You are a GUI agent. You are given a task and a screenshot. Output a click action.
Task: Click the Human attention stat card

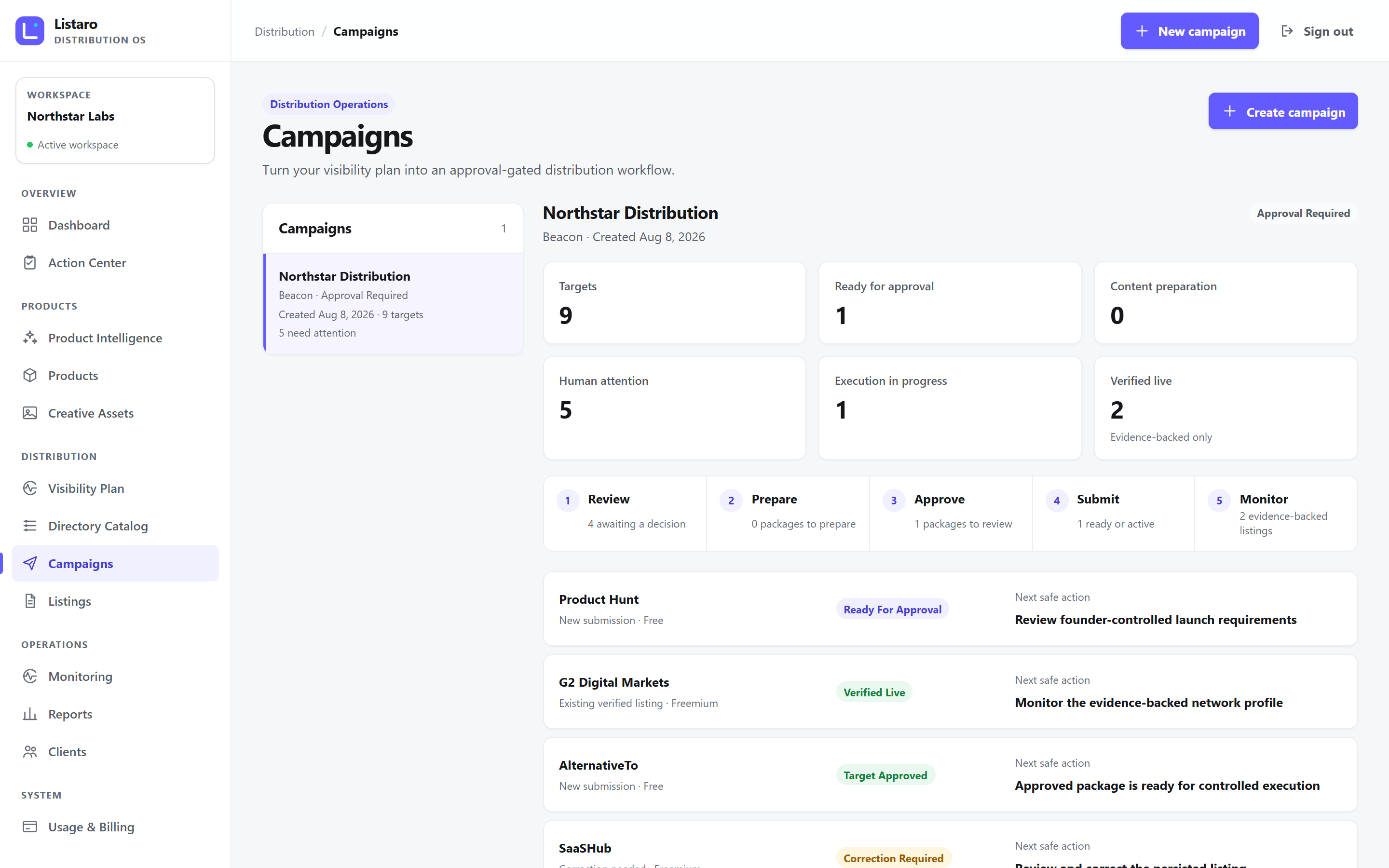(x=674, y=407)
